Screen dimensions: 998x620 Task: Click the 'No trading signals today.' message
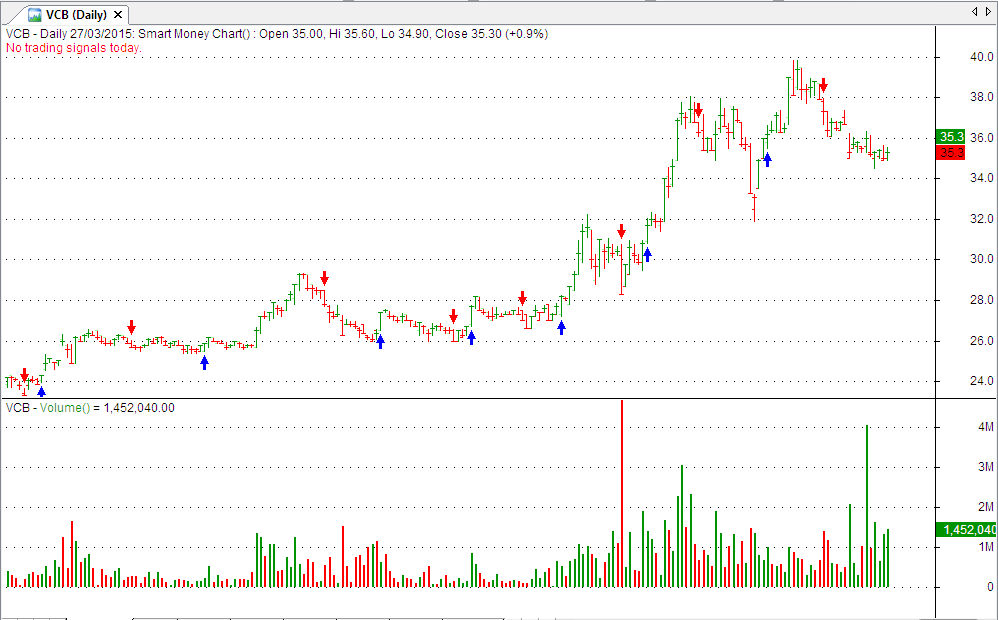[74, 48]
